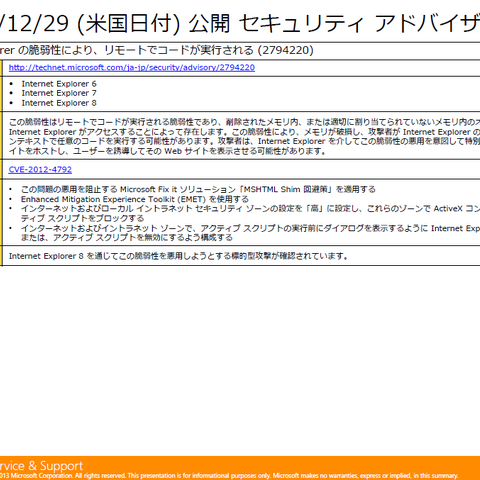Click the vulnerability description paragraph starting 'この脆弱性は'

(244, 137)
